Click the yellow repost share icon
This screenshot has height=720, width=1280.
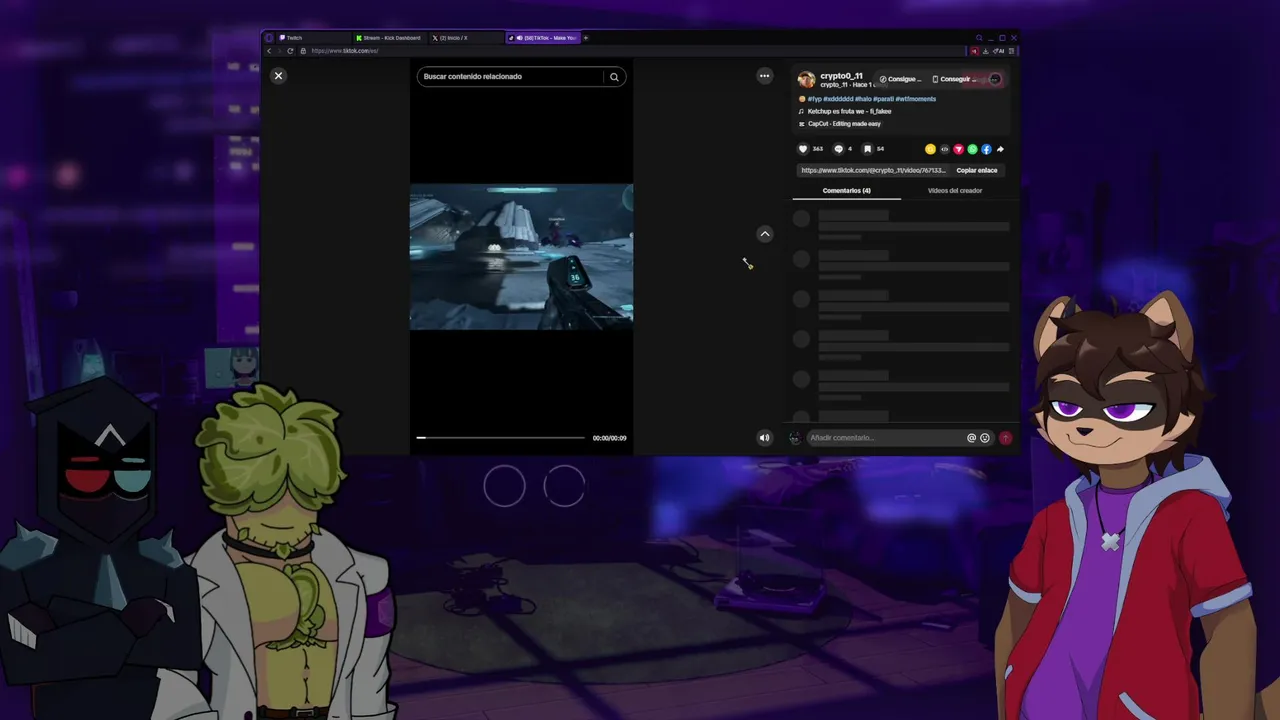930,149
